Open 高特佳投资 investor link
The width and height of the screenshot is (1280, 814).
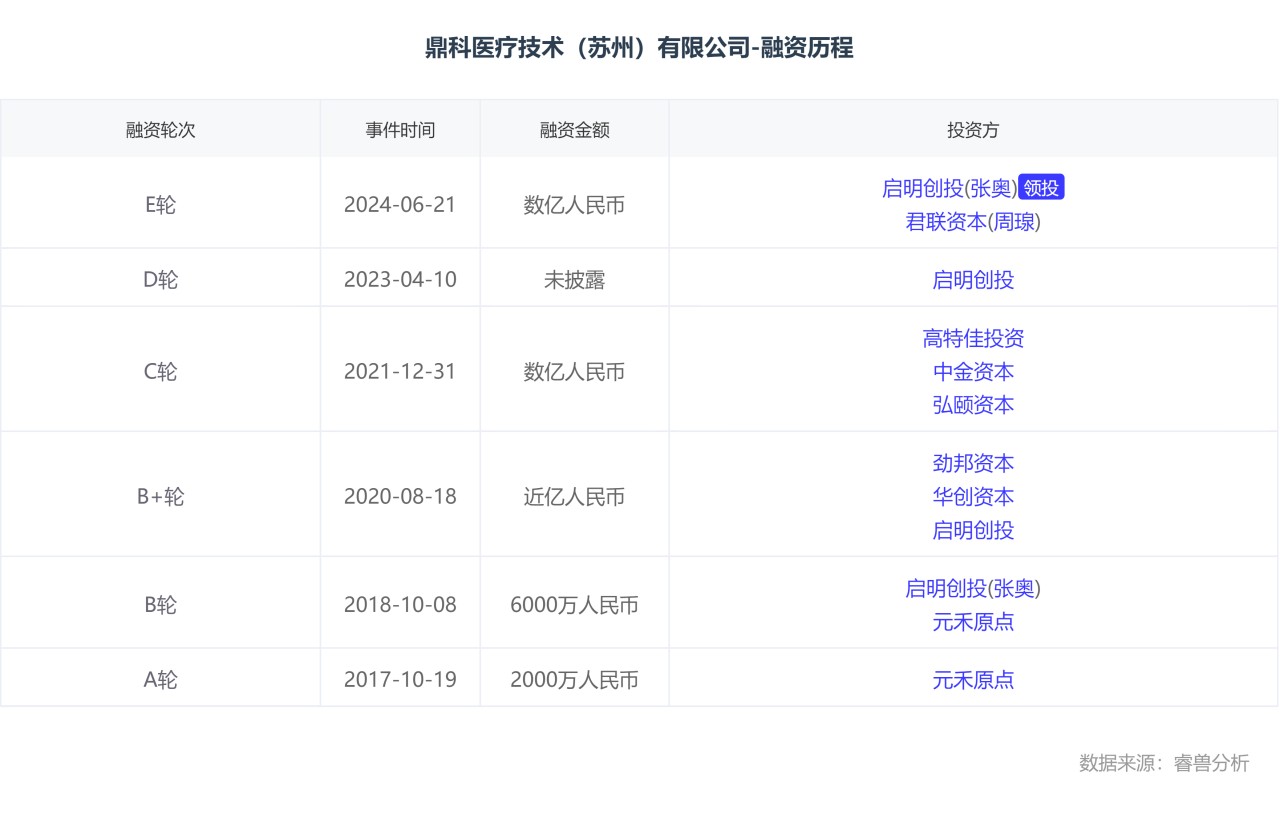point(973,339)
